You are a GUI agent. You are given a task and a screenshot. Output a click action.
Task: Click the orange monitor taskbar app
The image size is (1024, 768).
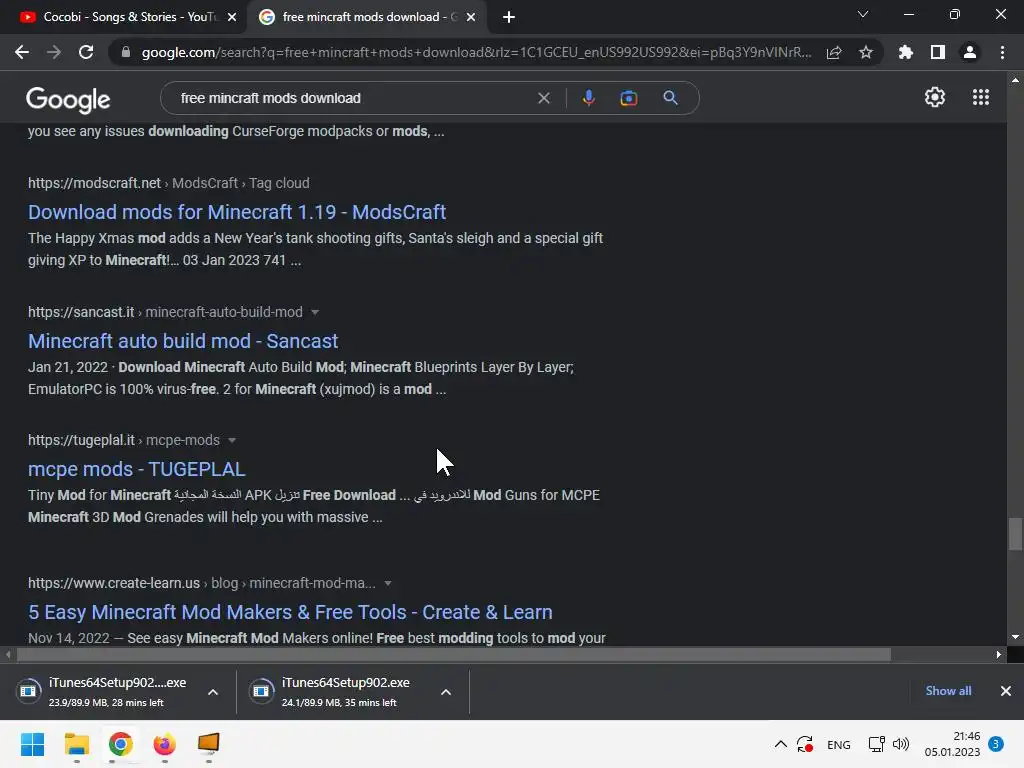point(208,744)
